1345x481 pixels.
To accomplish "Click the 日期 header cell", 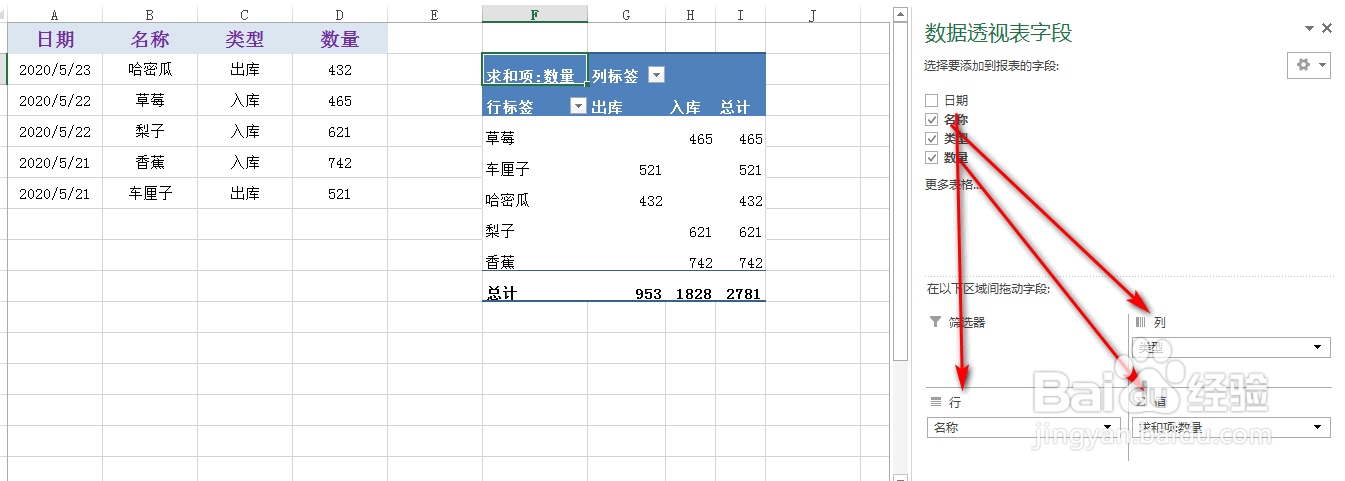I will tap(54, 39).
